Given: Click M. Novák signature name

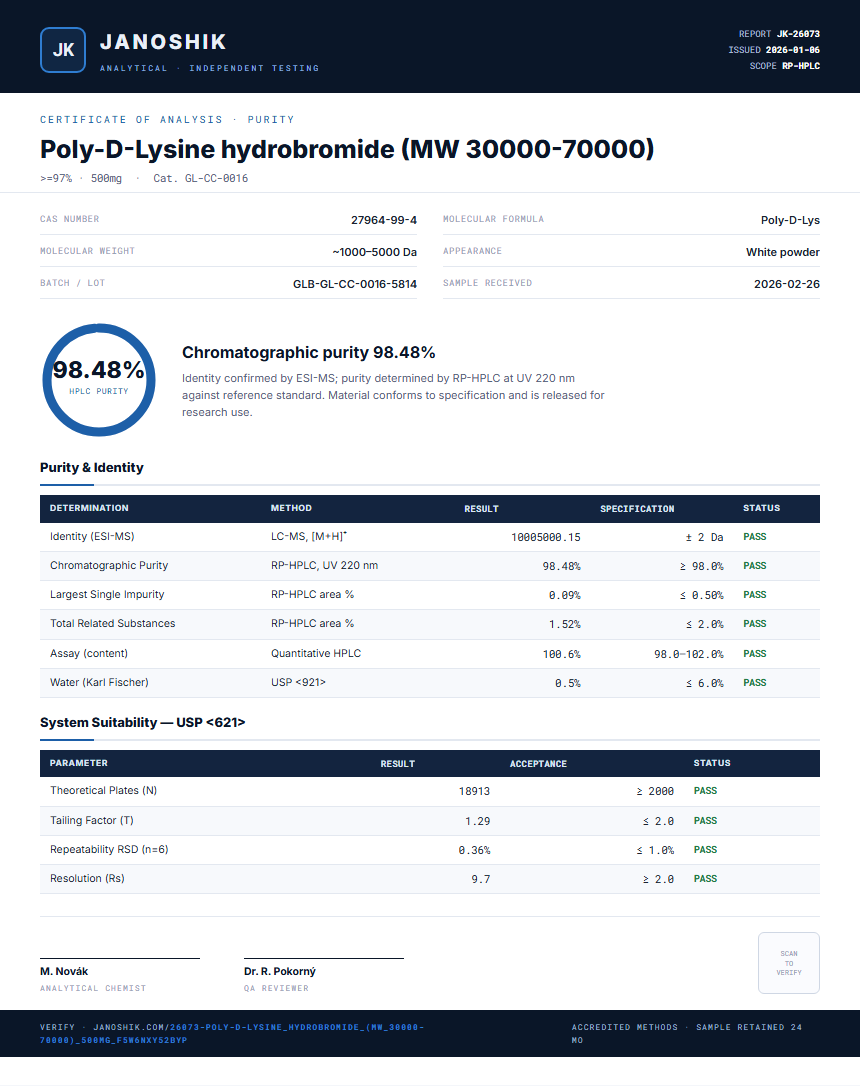Looking at the screenshot, I should [64, 972].
